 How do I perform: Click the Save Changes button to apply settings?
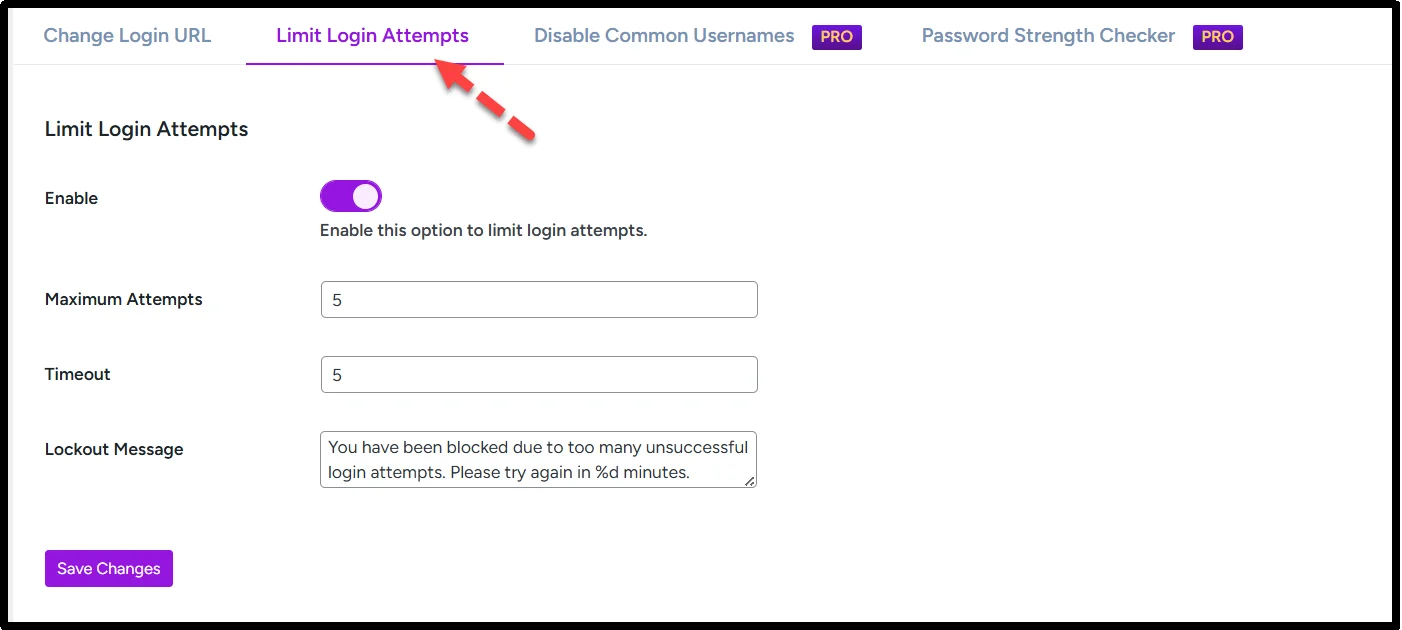tap(108, 568)
